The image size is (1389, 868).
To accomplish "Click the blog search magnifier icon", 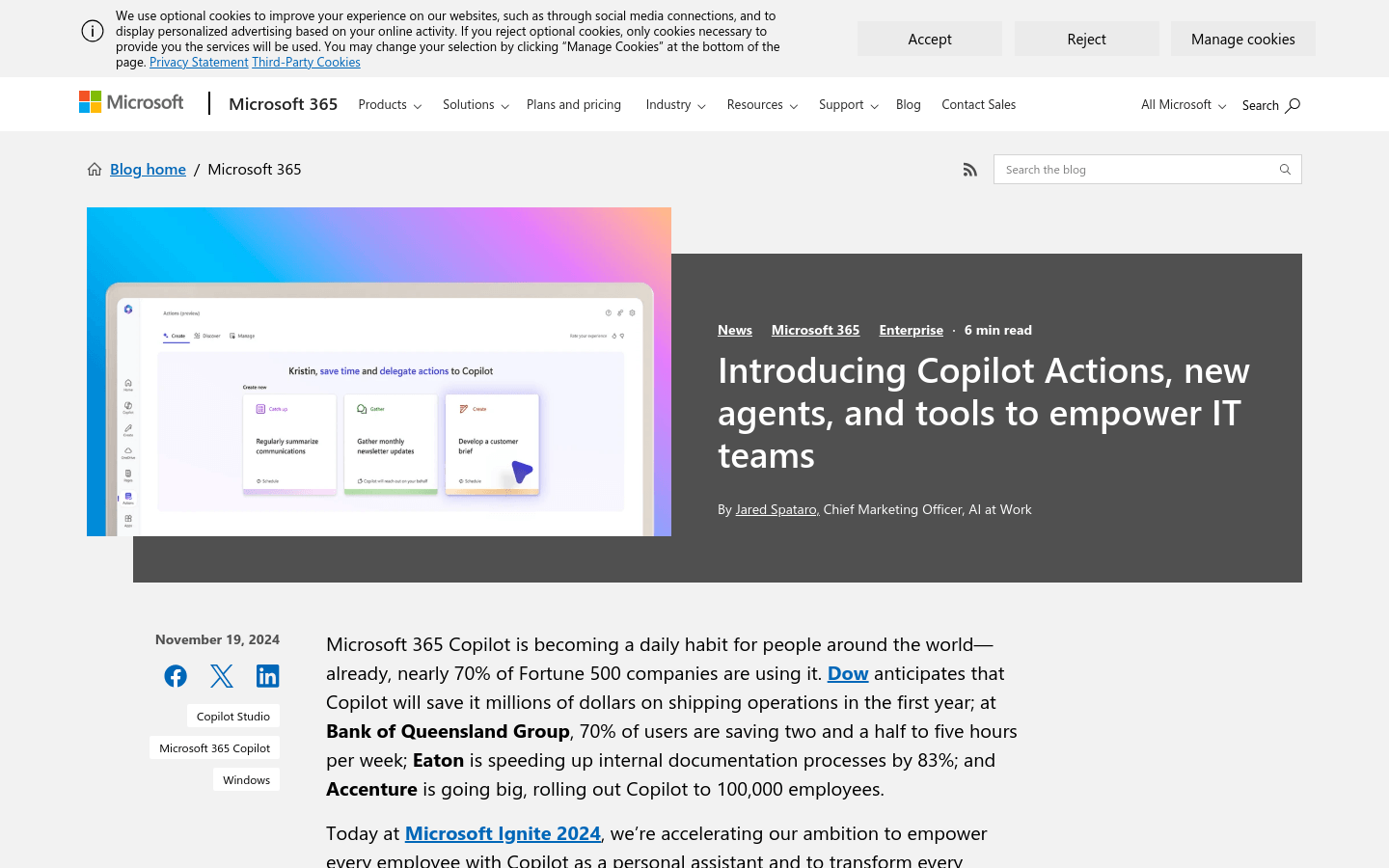I will pyautogui.click(x=1285, y=170).
